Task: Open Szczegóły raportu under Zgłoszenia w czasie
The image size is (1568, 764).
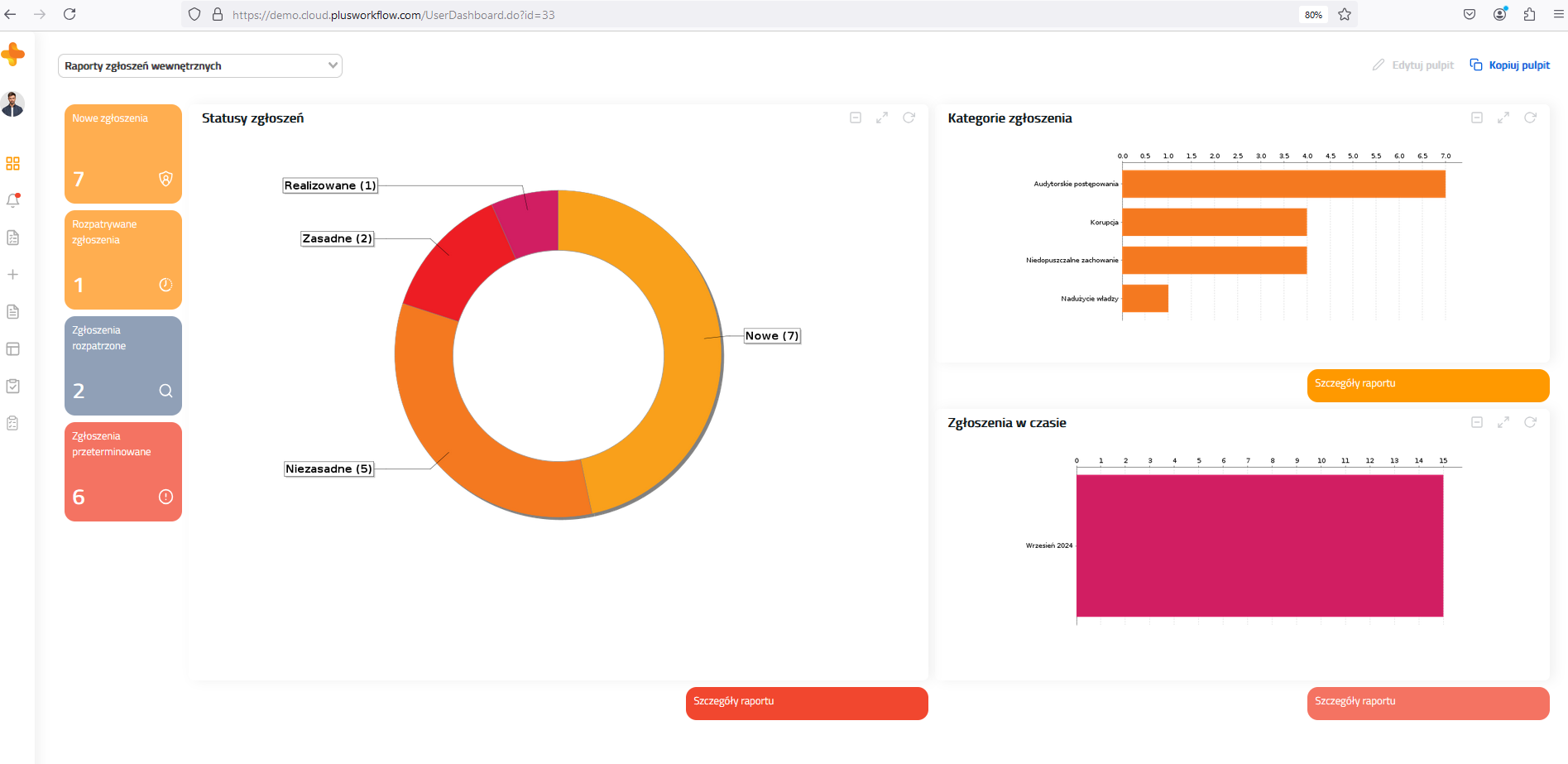Action: tap(1428, 703)
